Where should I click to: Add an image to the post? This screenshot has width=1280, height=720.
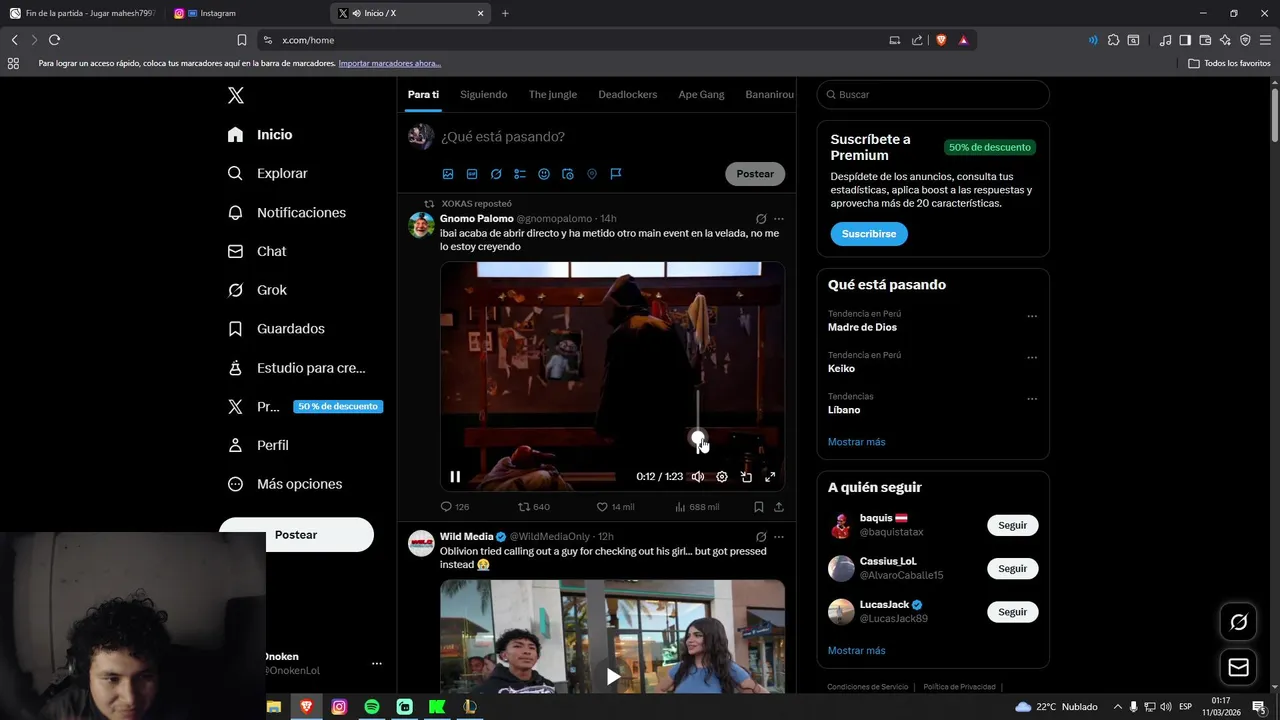tap(448, 174)
